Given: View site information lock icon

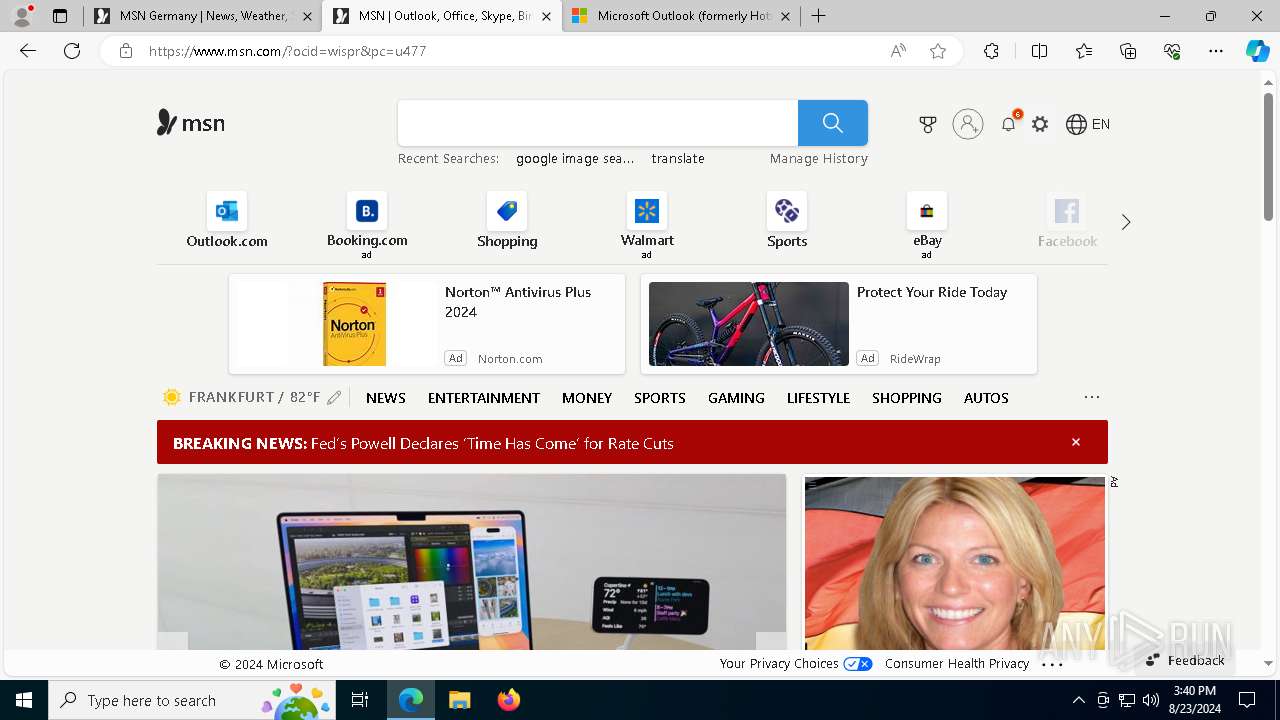Looking at the screenshot, I should click(125, 51).
